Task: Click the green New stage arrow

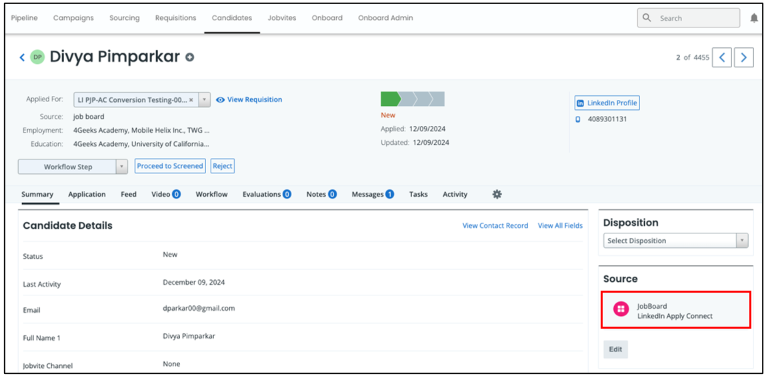Action: 391,99
